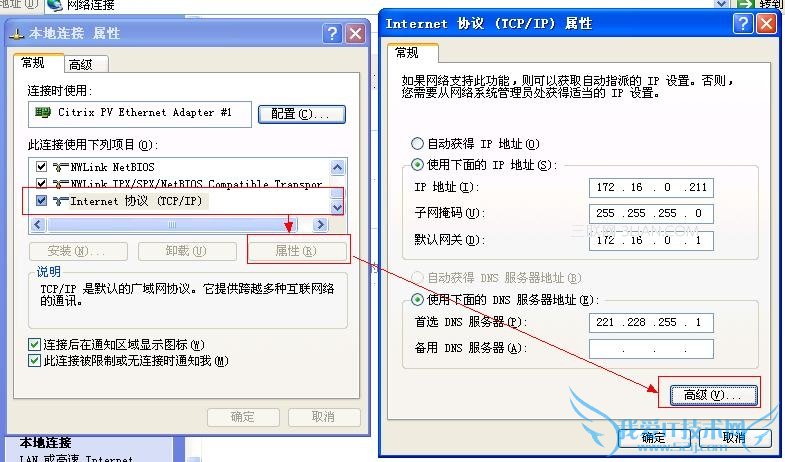Open the 高级(V)... advanced settings button
785x462 pixels.
[x=713, y=395]
